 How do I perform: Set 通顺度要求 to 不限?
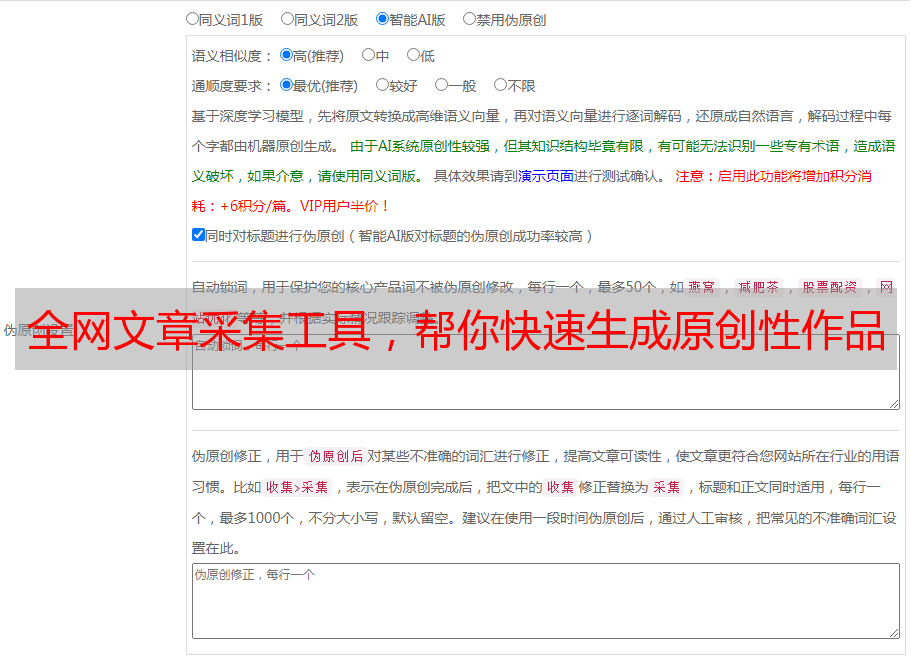click(x=500, y=85)
